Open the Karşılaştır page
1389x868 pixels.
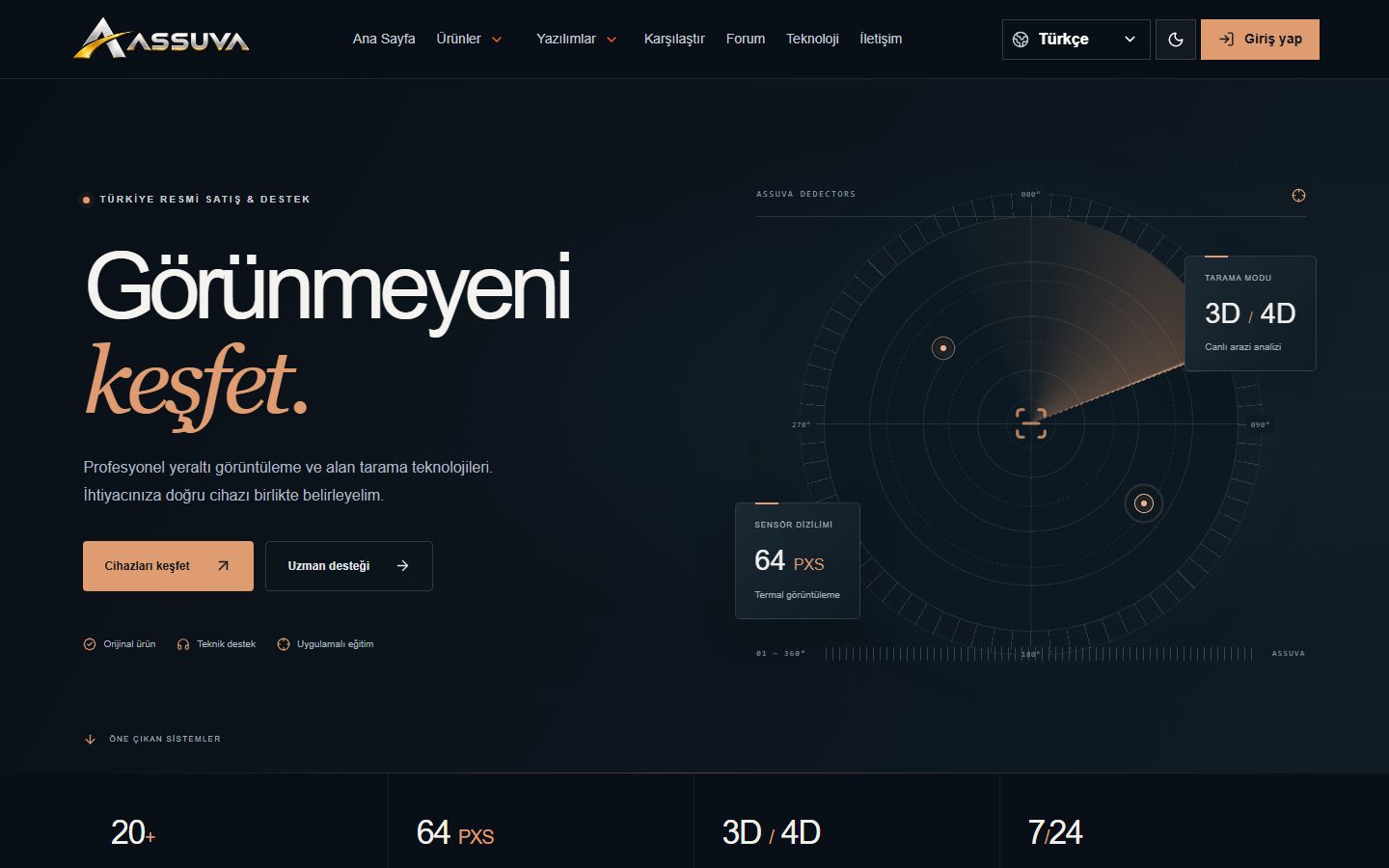tap(674, 39)
